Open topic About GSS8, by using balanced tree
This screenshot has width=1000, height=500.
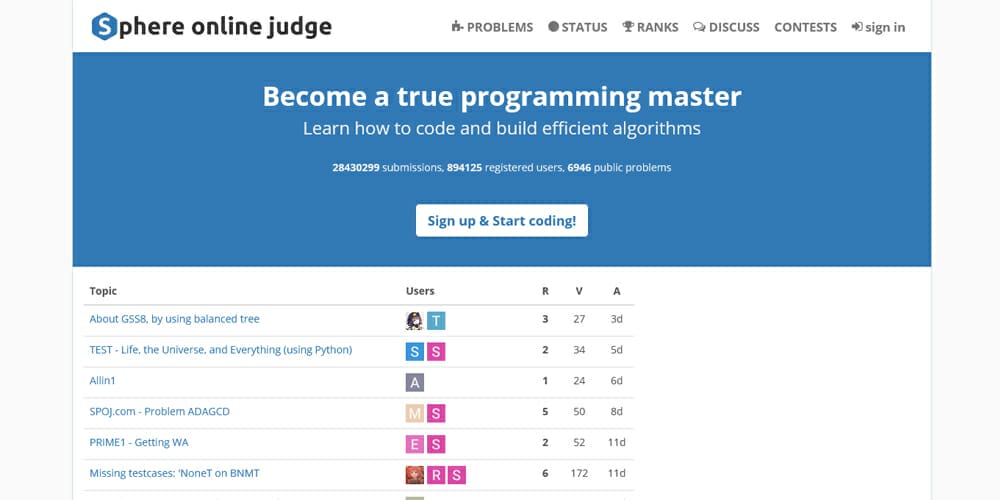pyautogui.click(x=174, y=319)
